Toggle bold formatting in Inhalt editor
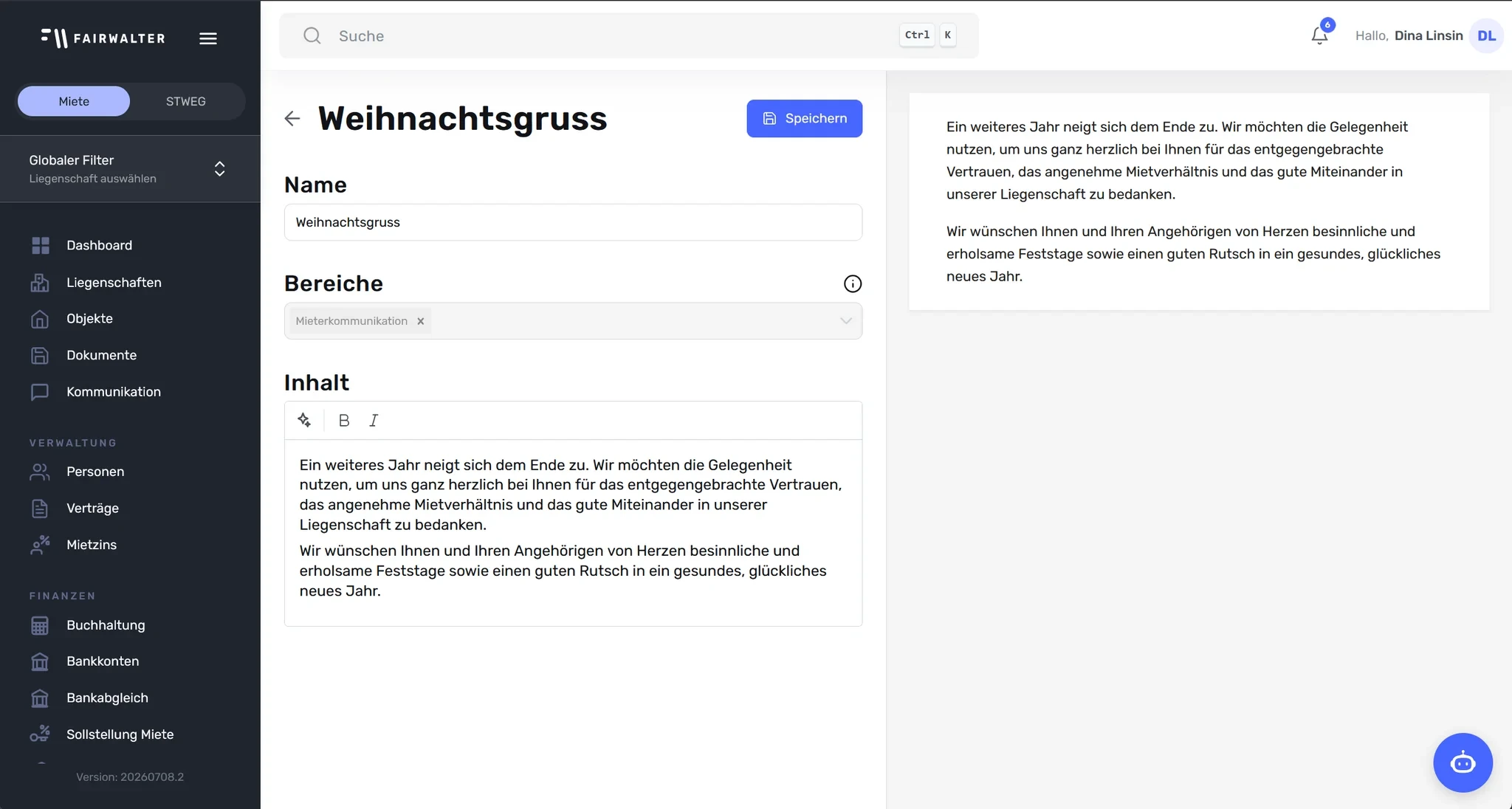This screenshot has height=809, width=1512. (344, 420)
